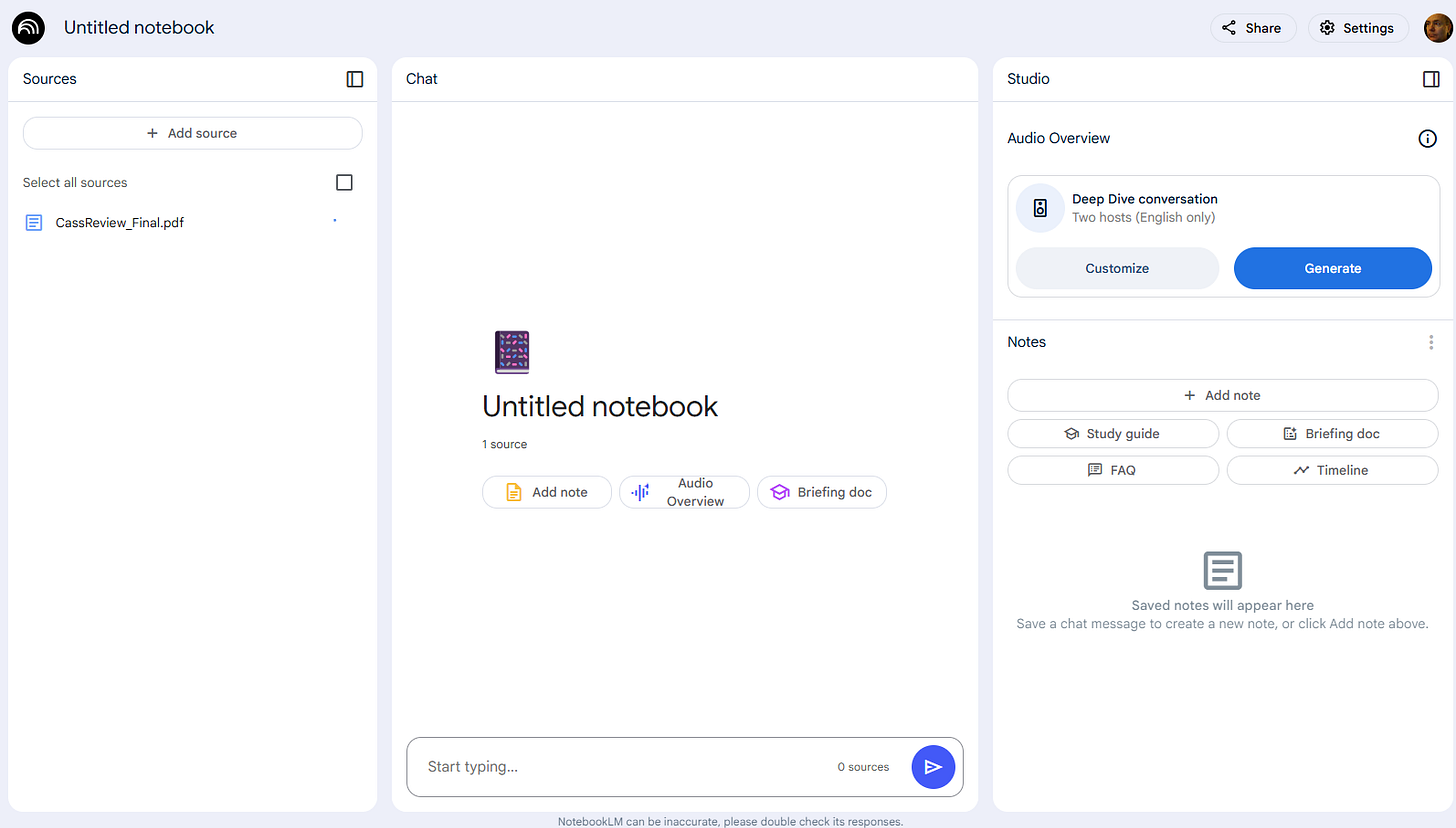Tick the Select all sources checkbox
1456x828 pixels.
344,182
